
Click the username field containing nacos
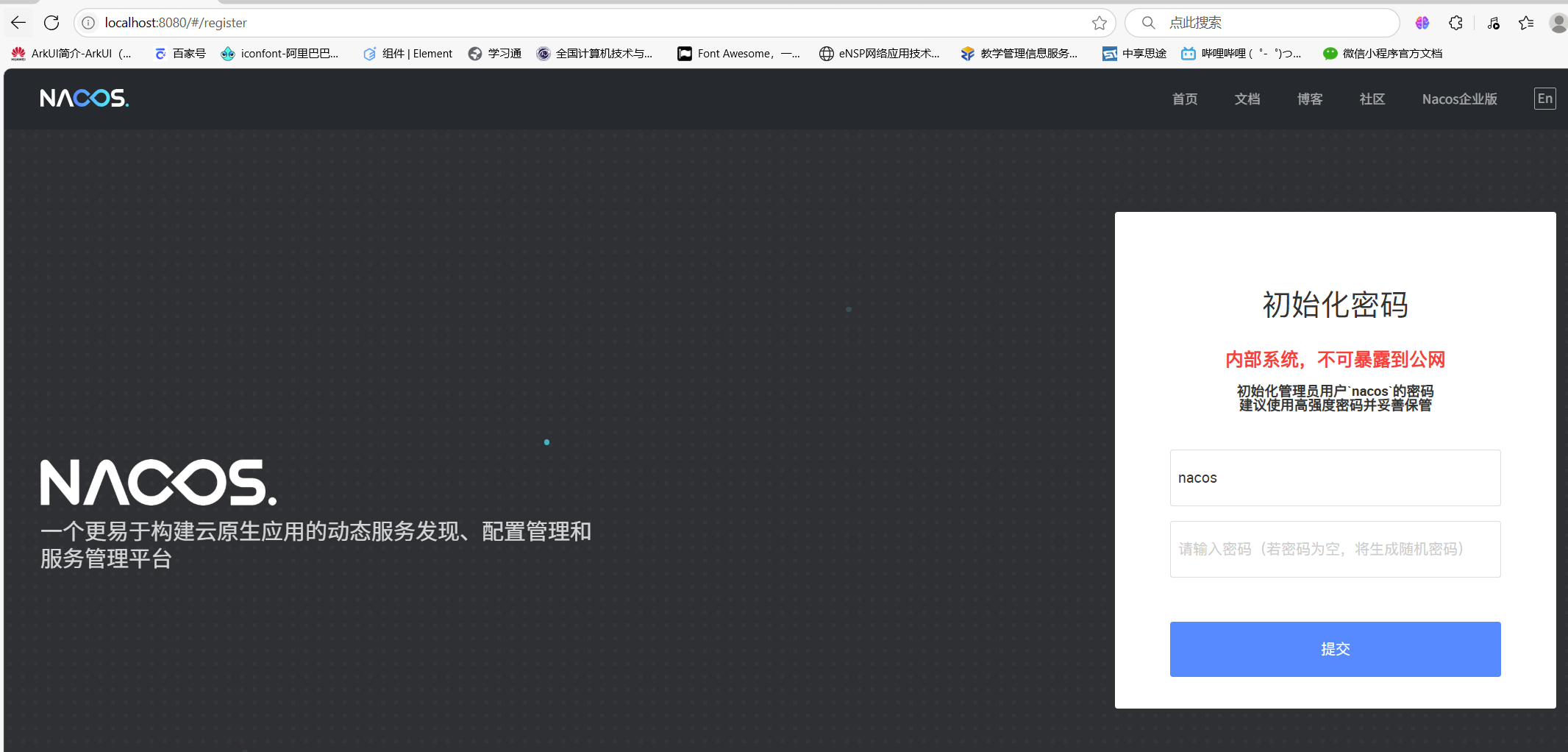[x=1336, y=478]
